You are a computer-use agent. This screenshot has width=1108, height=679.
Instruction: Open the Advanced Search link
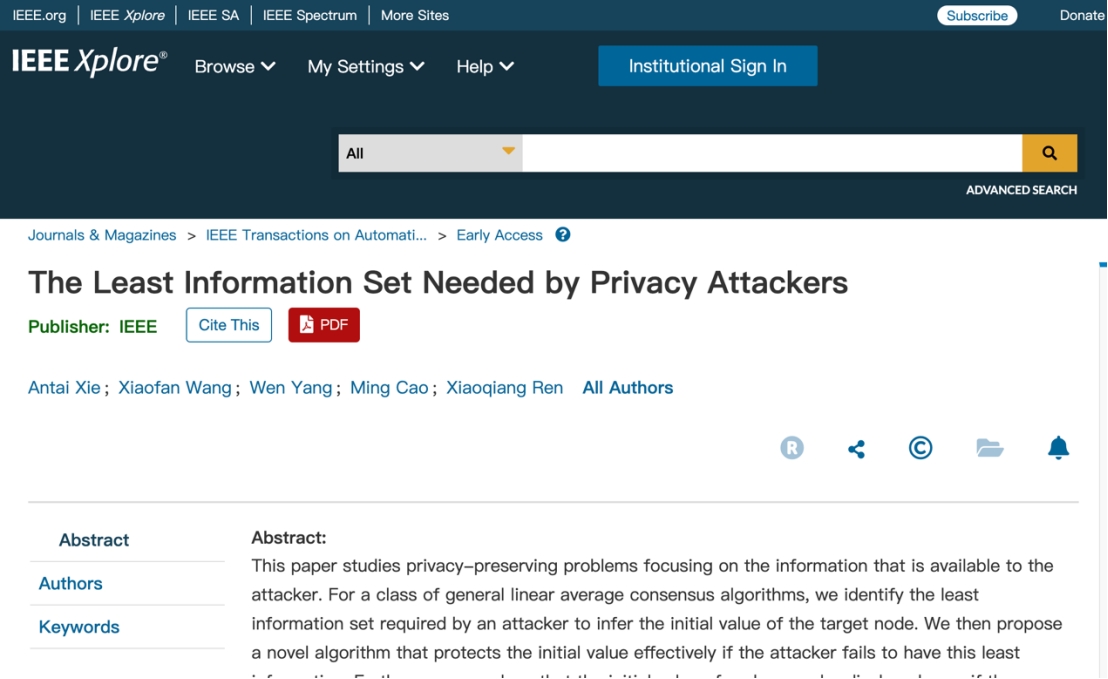coord(1021,190)
